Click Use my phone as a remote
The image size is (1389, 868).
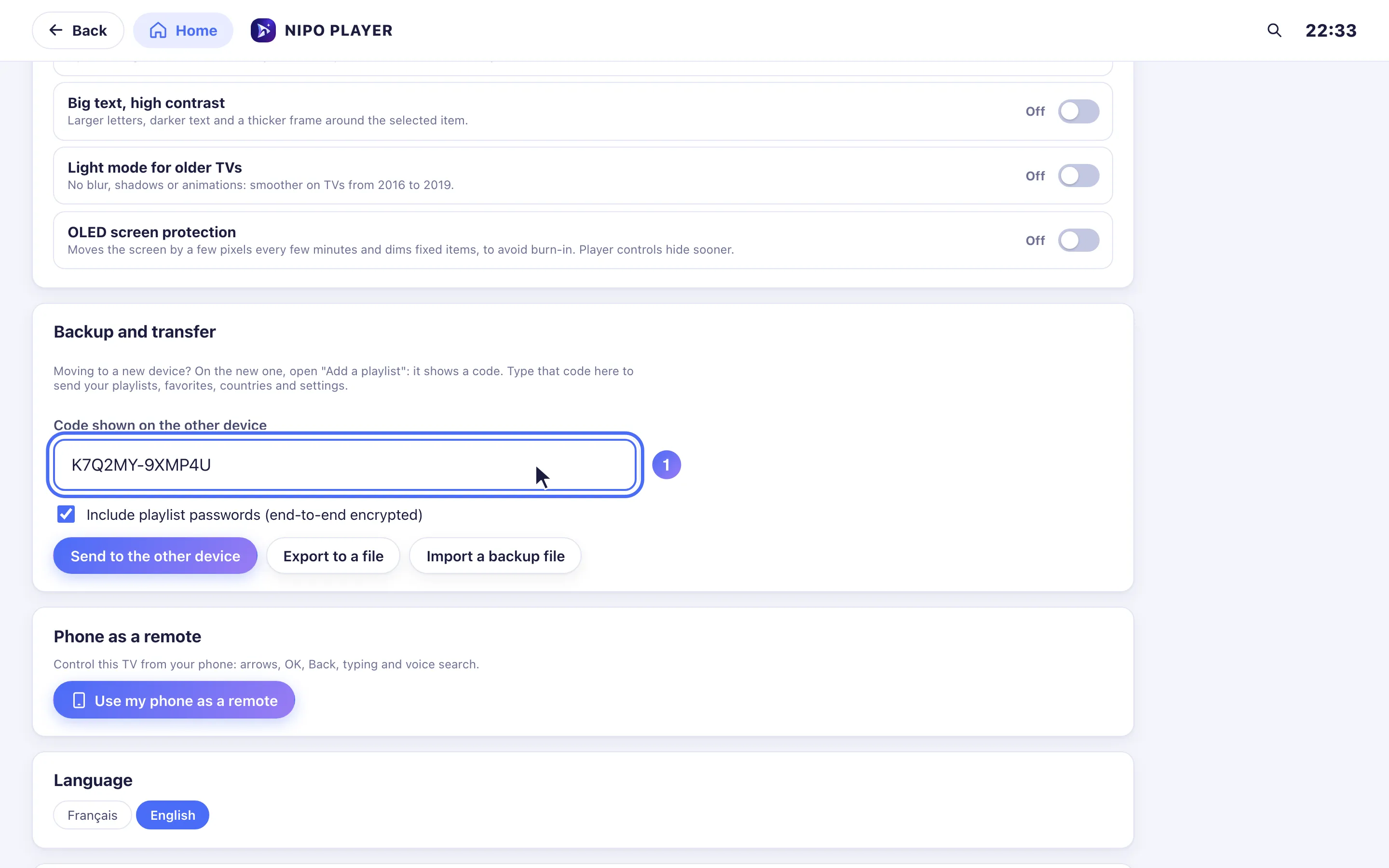(174, 700)
